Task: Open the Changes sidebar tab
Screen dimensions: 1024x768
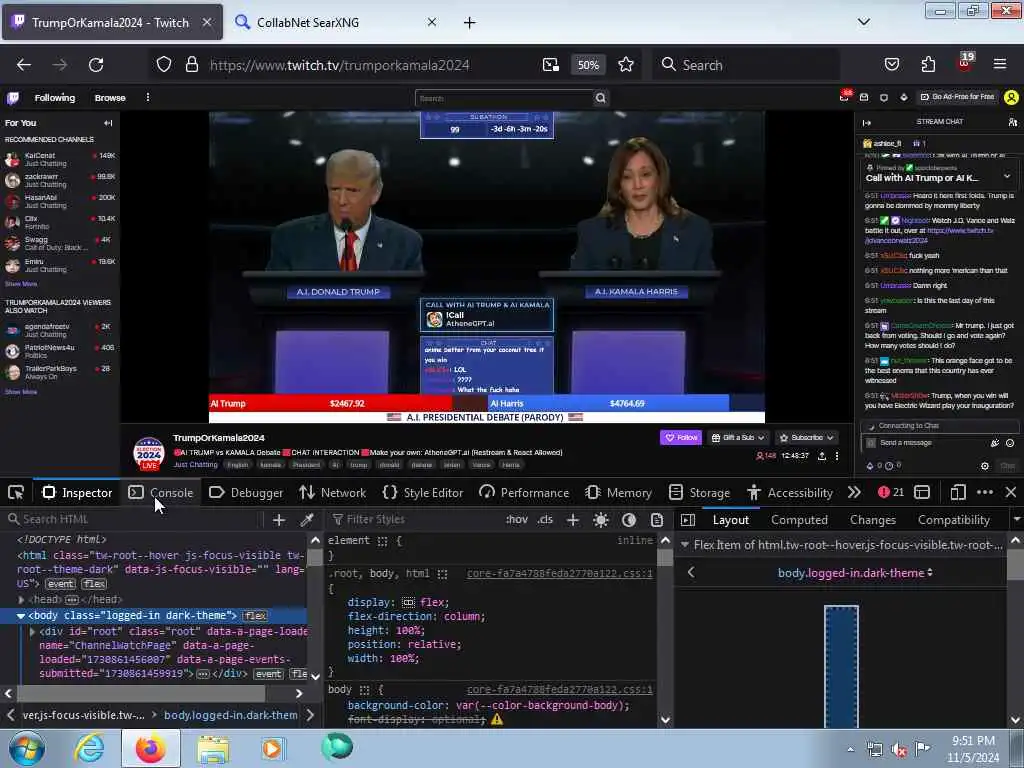Action: pos(872,520)
